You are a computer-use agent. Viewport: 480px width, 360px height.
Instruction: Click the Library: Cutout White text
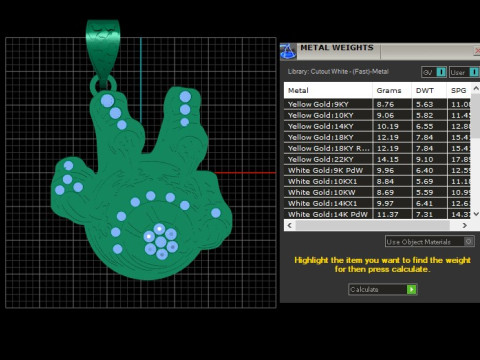click(x=338, y=71)
